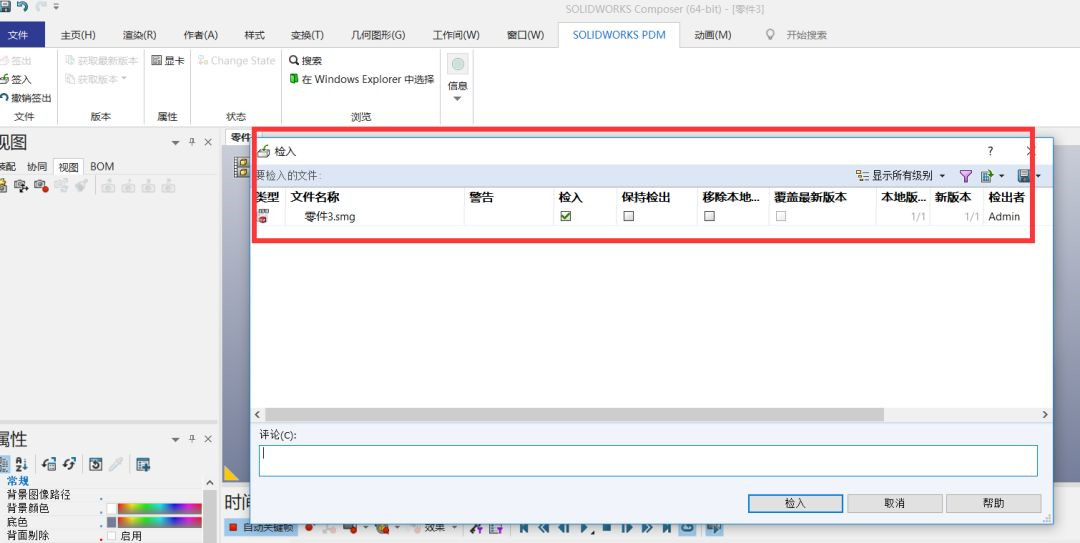Tick the 移除本地 checkbox
1080x543 pixels.
(709, 216)
